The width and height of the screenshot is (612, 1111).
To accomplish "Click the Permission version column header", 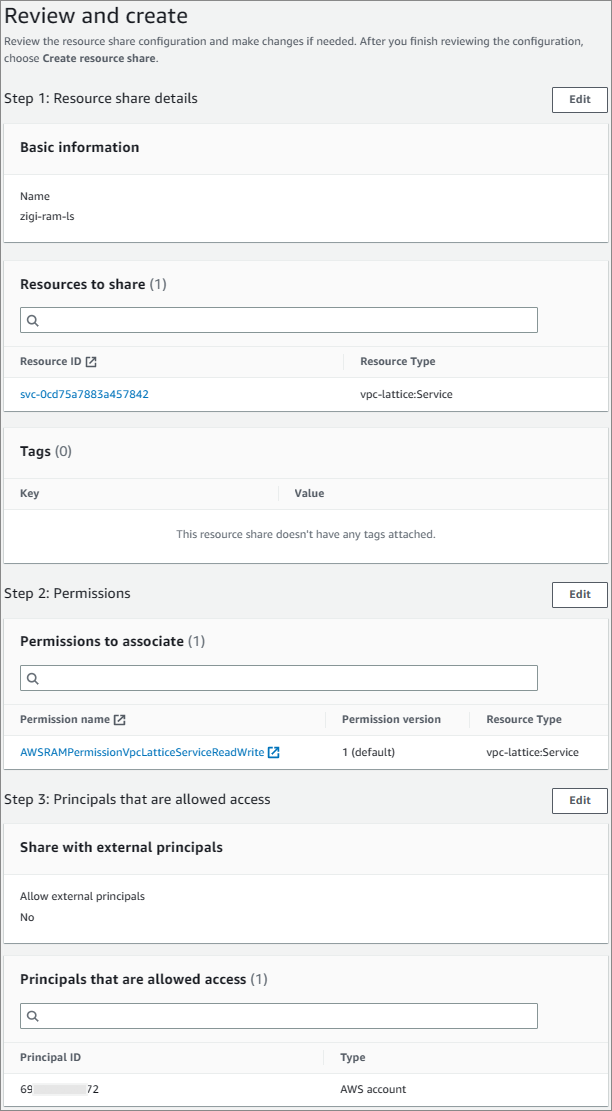I will click(391, 719).
